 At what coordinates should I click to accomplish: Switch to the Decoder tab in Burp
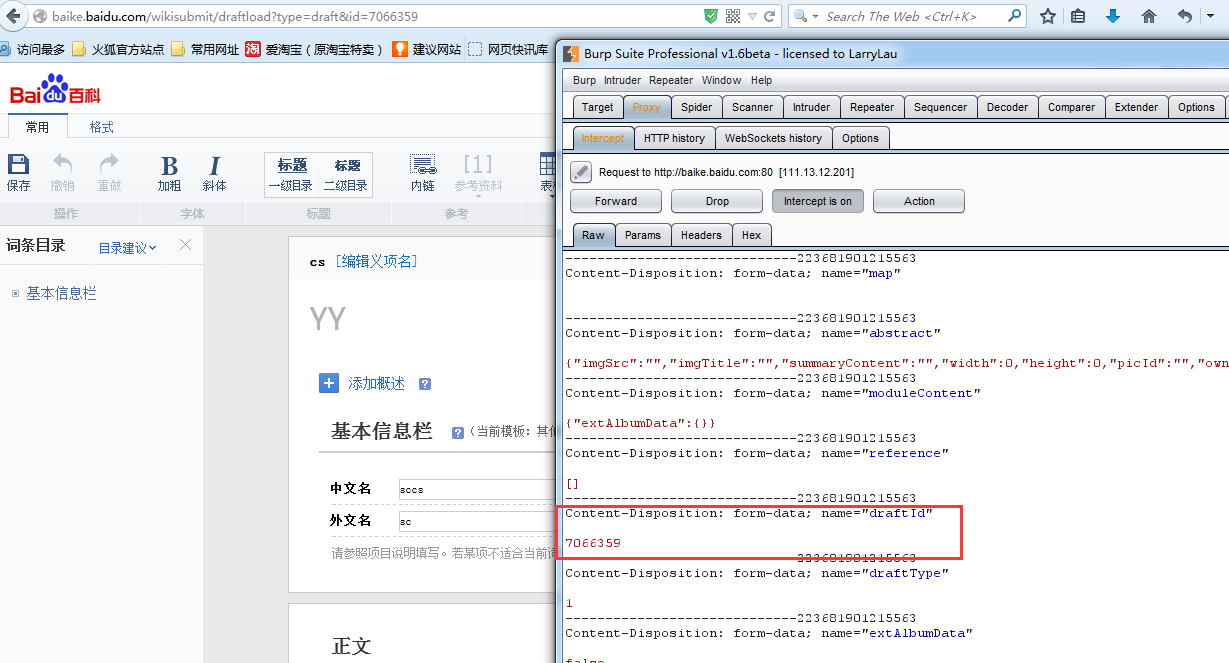coord(1007,107)
